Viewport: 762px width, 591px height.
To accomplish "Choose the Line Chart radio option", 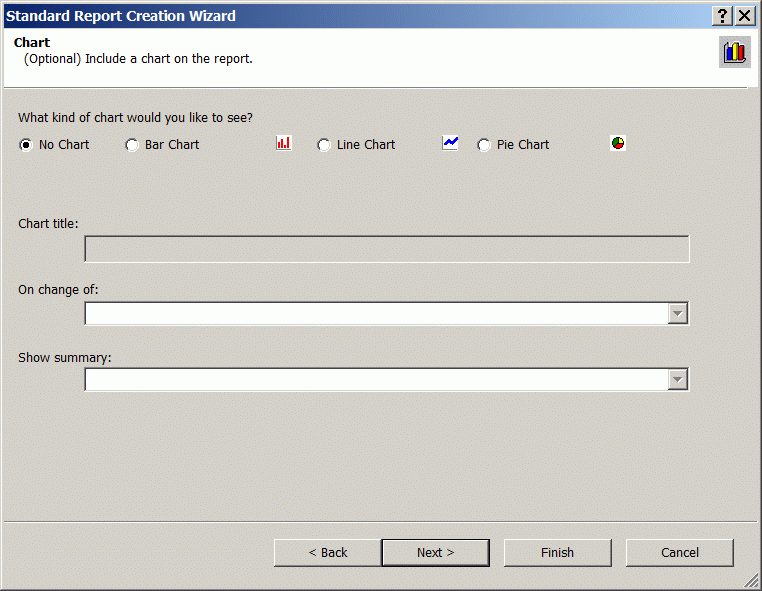I will 324,145.
